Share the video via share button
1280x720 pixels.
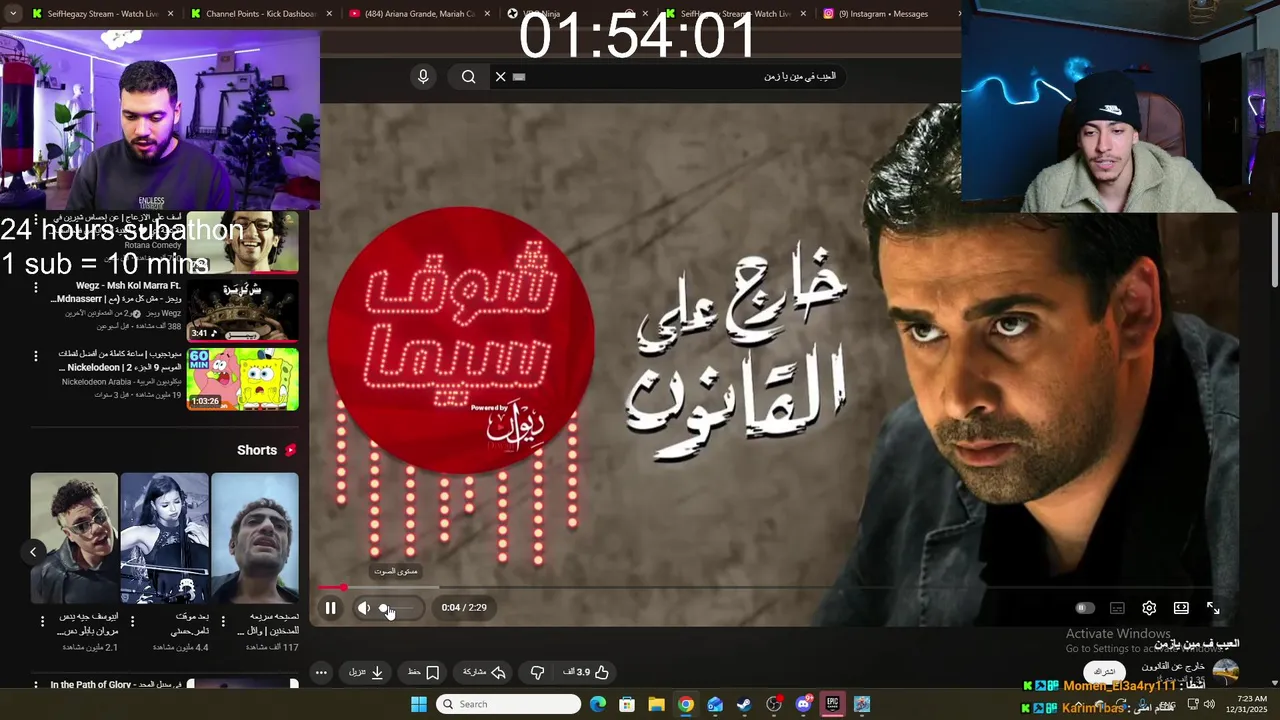[x=484, y=672]
